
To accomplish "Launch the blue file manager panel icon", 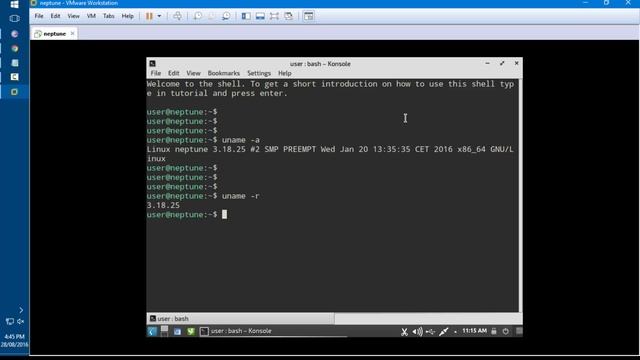I will click(x=178, y=331).
